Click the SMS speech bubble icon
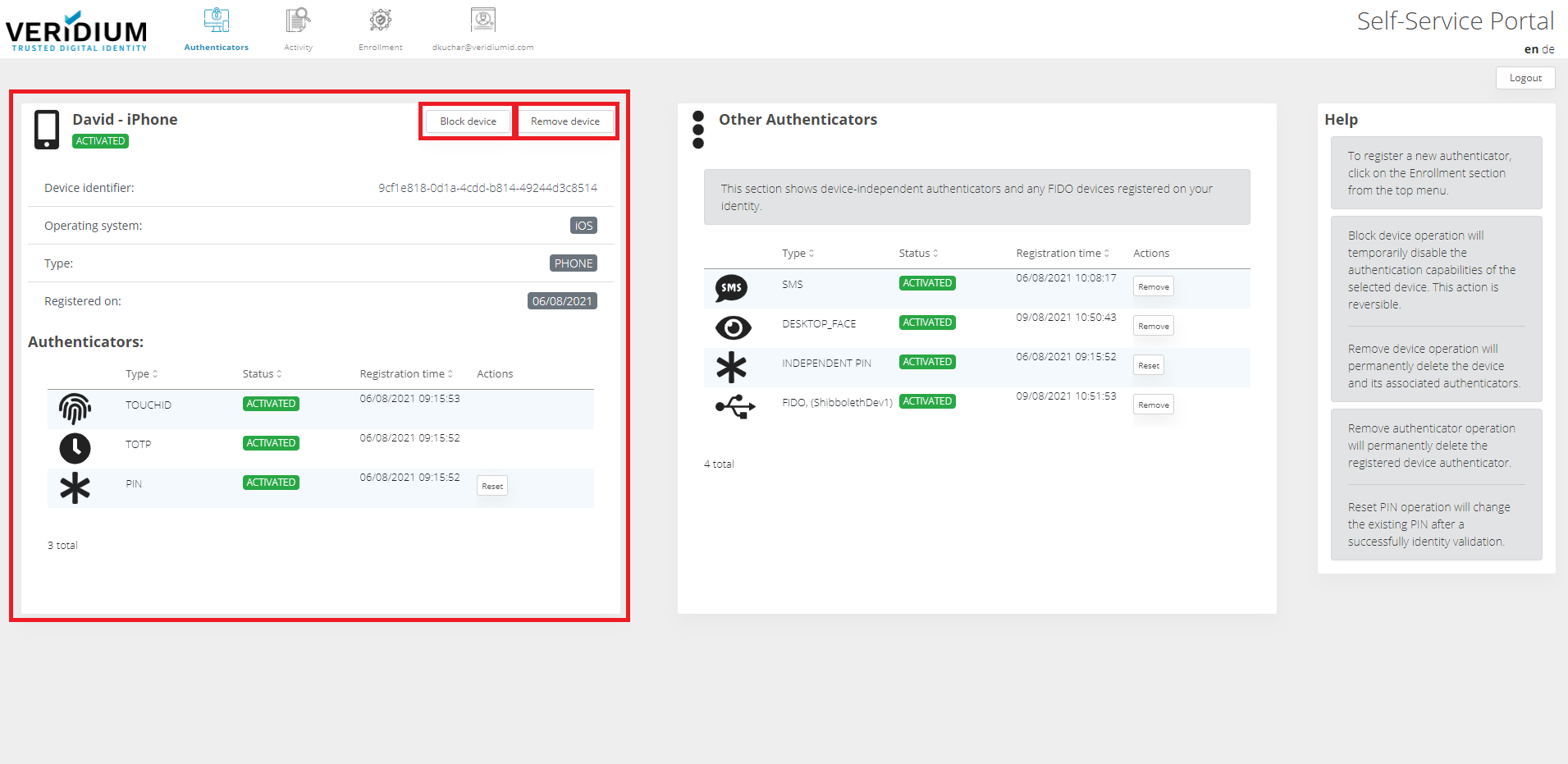 click(x=731, y=288)
